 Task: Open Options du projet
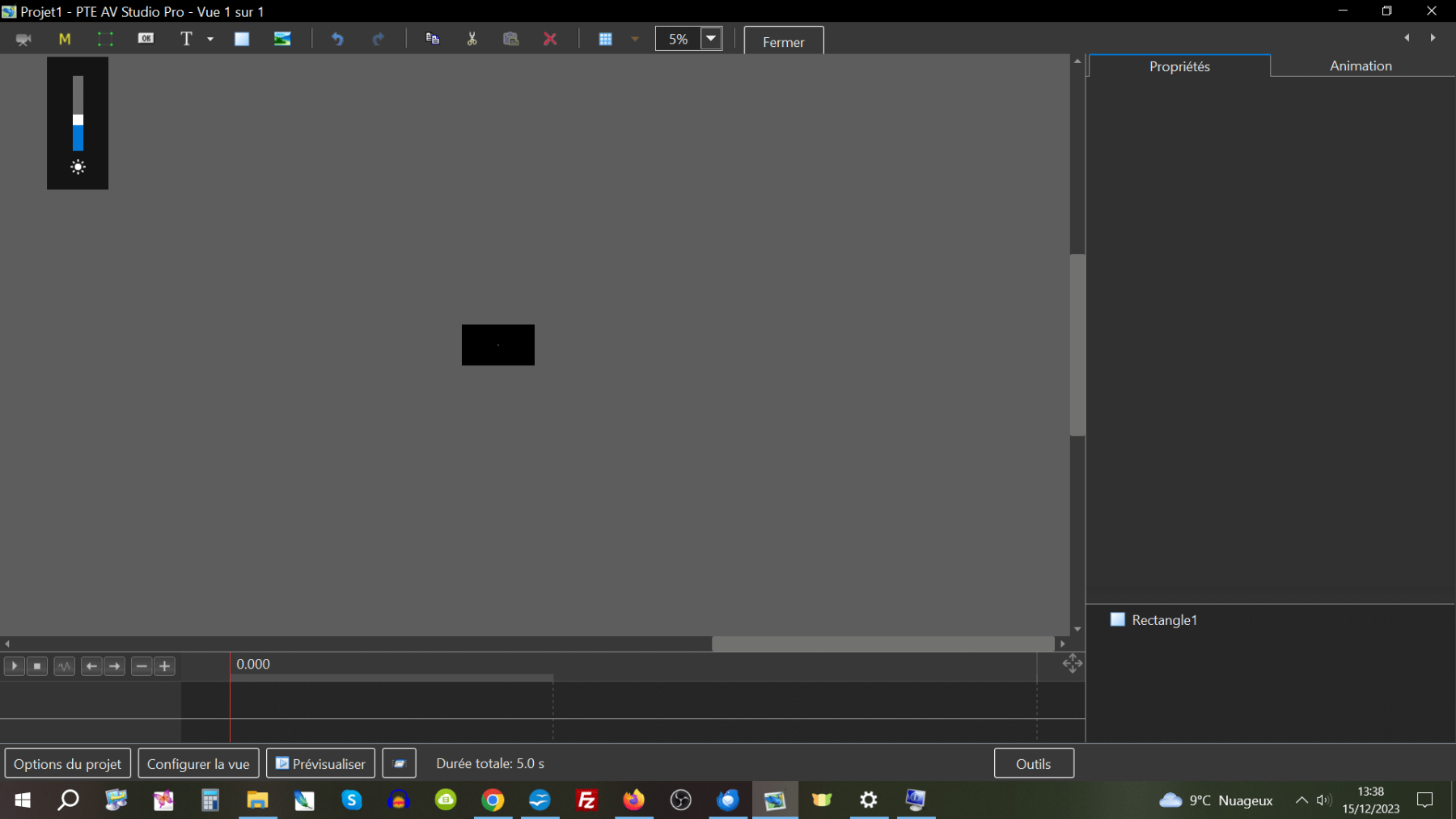(x=67, y=764)
